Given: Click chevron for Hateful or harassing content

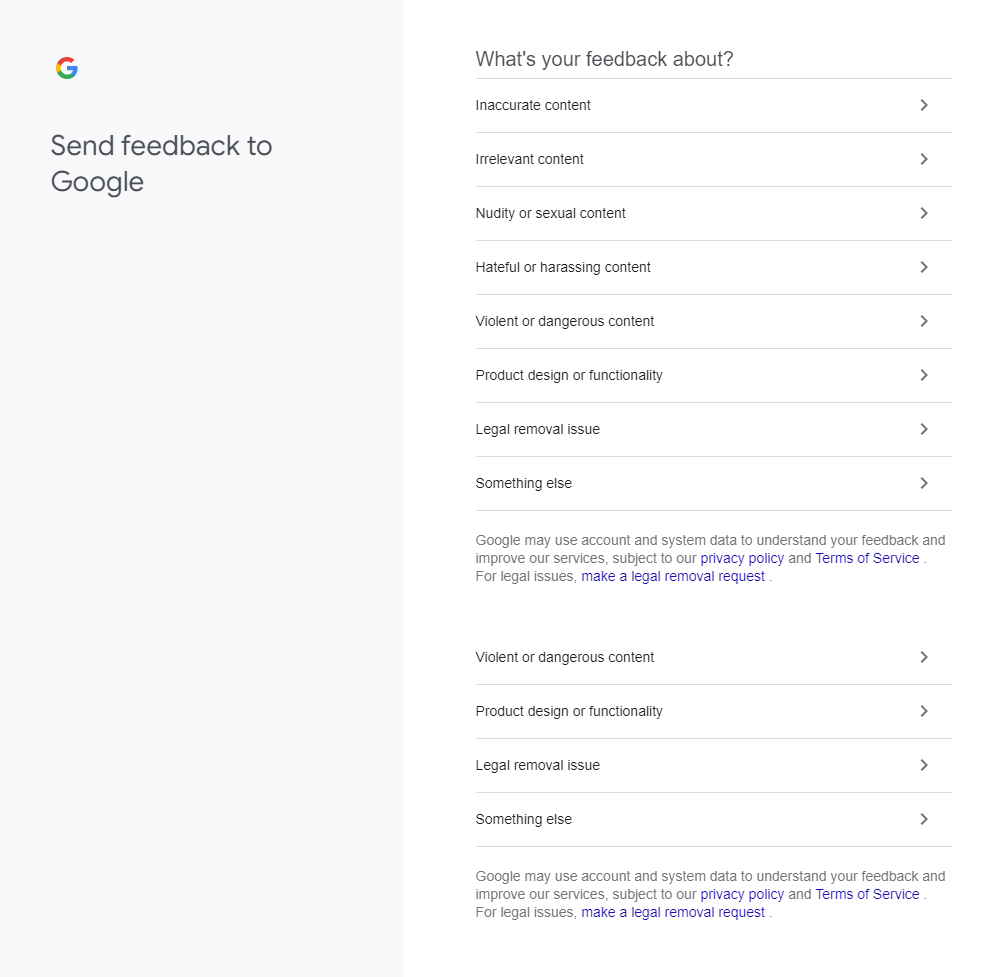Looking at the screenshot, I should point(924,267).
